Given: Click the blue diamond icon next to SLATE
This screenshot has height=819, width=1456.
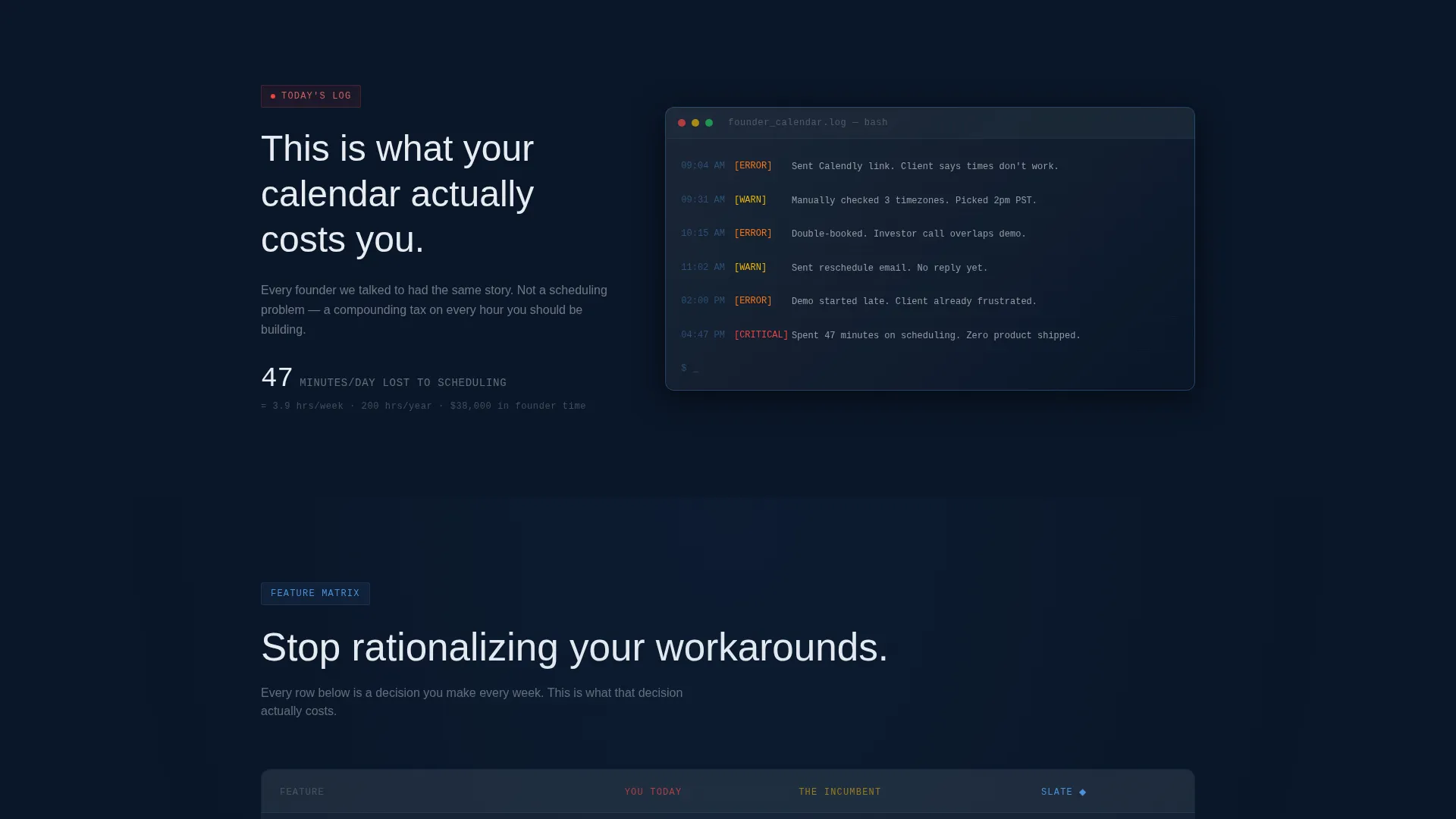Looking at the screenshot, I should click(1082, 792).
